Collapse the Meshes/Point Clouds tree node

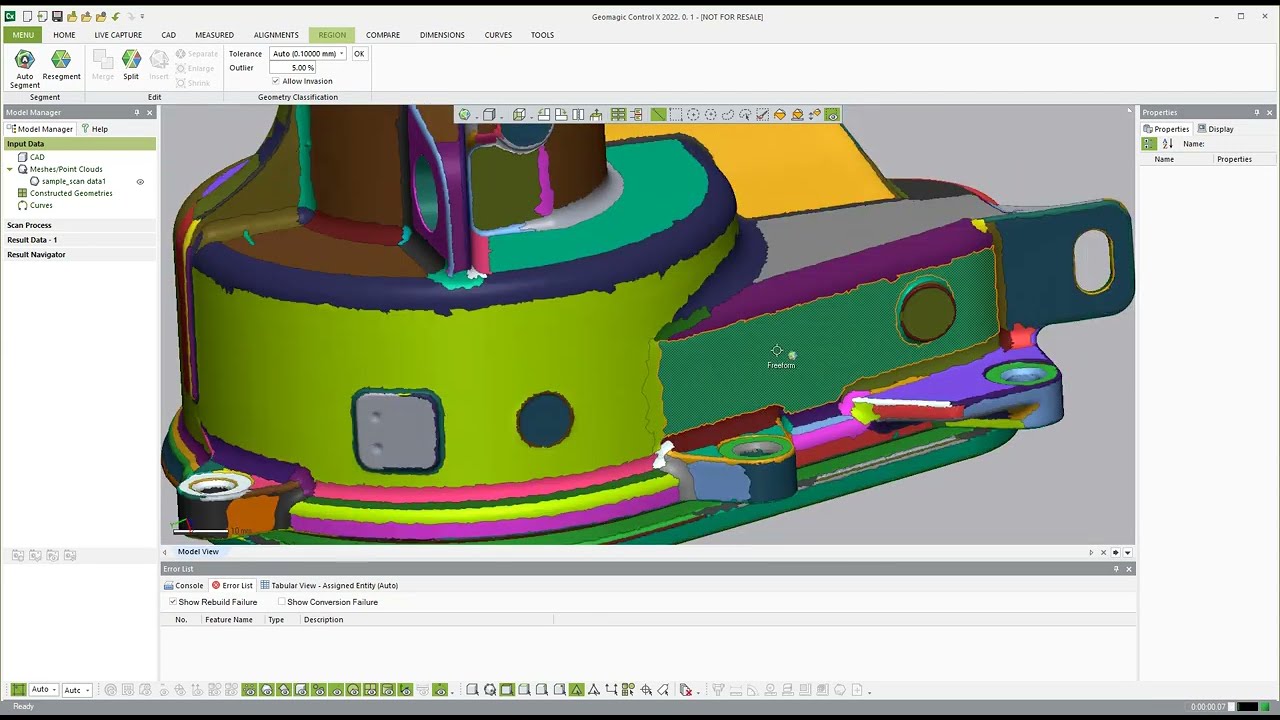pyautogui.click(x=10, y=169)
